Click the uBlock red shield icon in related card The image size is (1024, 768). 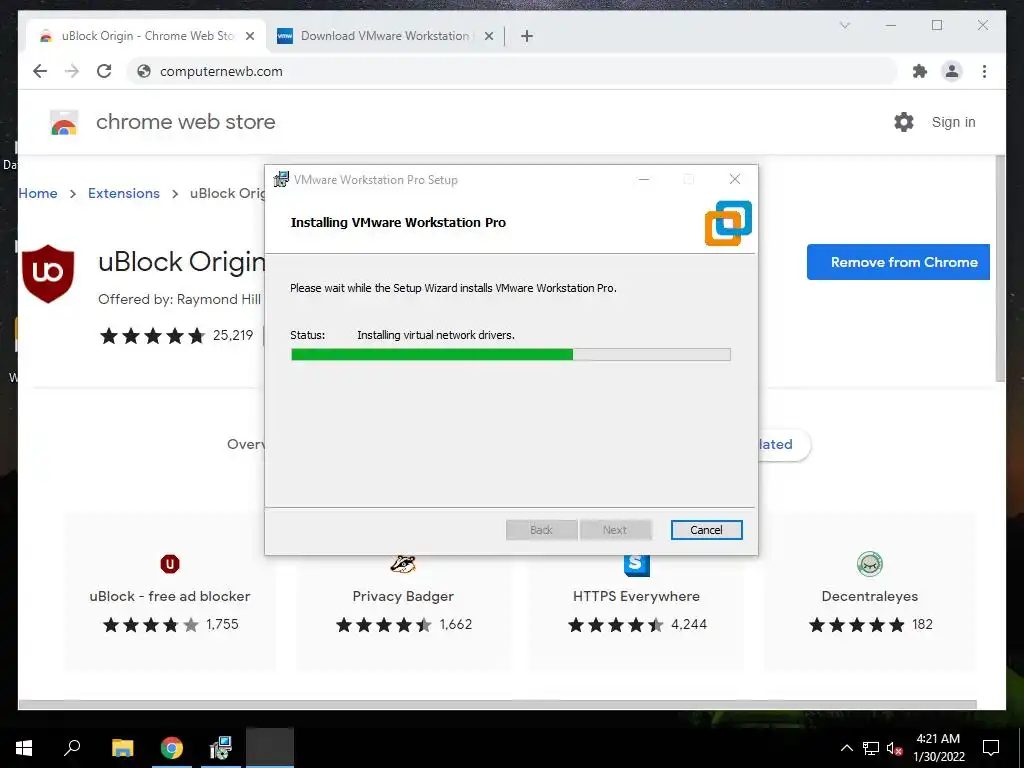pyautogui.click(x=170, y=564)
